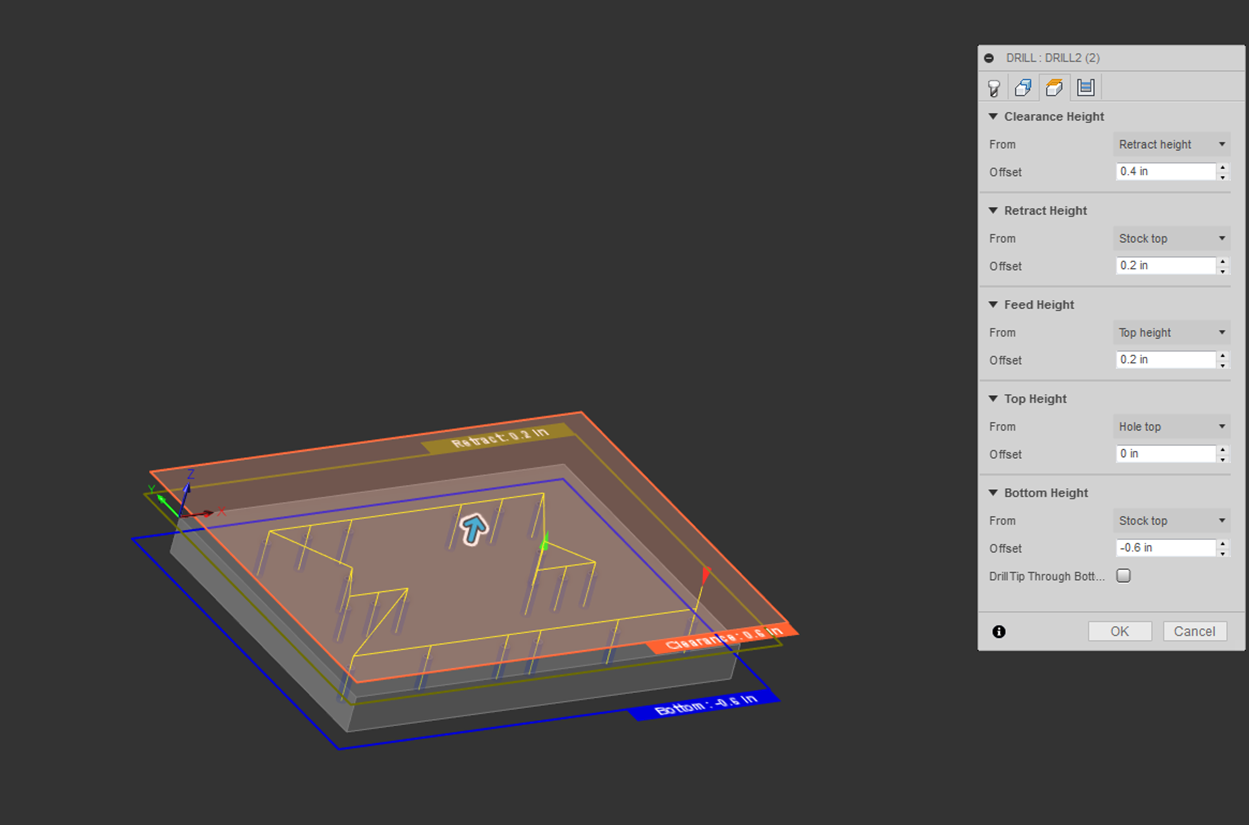Collapse the DRILL dialog with minus icon
Viewport: 1249px width, 825px height.
(x=989, y=58)
